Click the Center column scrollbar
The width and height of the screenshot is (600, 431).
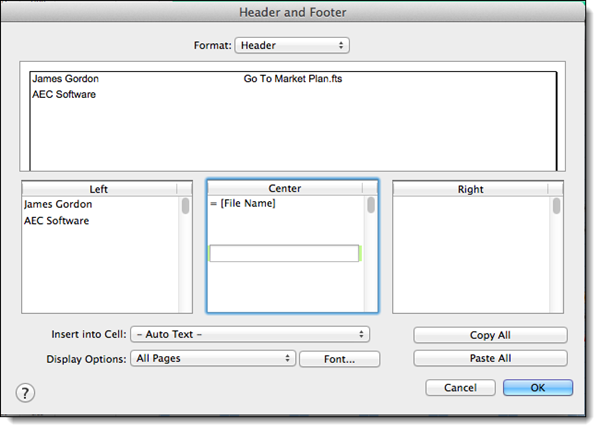(371, 206)
